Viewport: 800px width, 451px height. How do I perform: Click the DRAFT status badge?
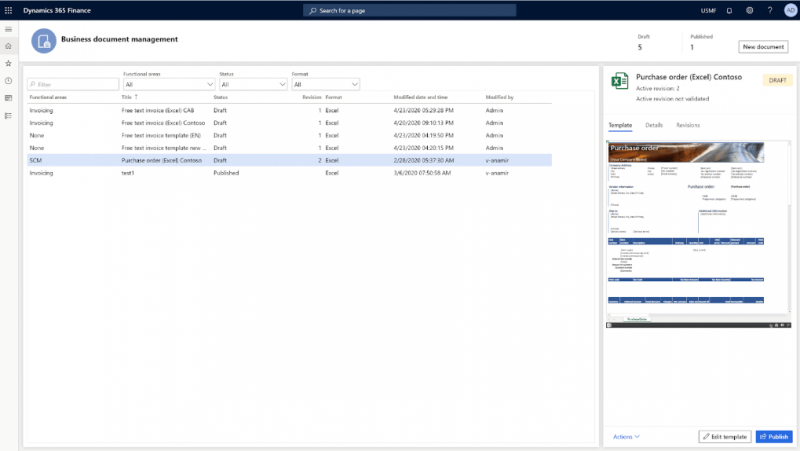(778, 81)
